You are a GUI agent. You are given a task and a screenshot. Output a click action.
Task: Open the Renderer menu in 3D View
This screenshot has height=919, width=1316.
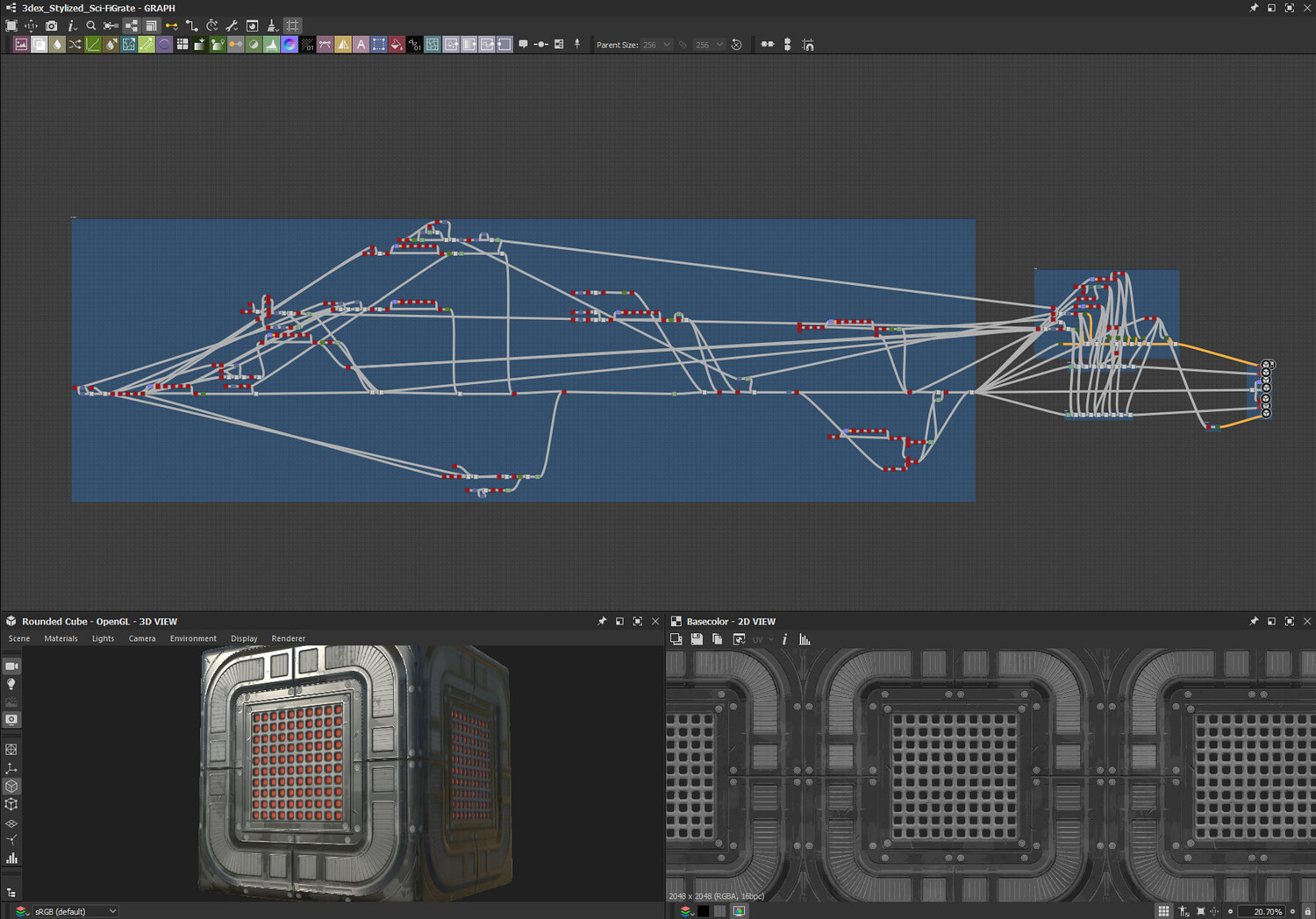(x=289, y=638)
